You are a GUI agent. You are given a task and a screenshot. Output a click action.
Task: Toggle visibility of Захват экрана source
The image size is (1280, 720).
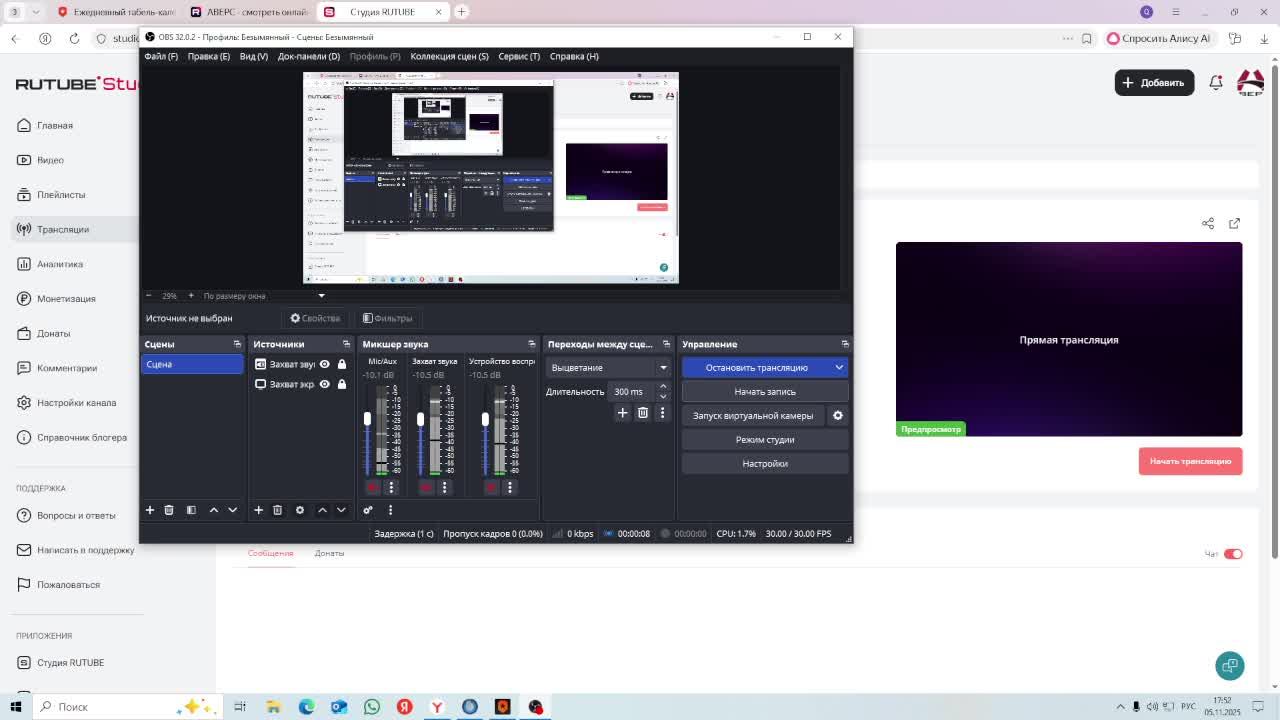(324, 384)
